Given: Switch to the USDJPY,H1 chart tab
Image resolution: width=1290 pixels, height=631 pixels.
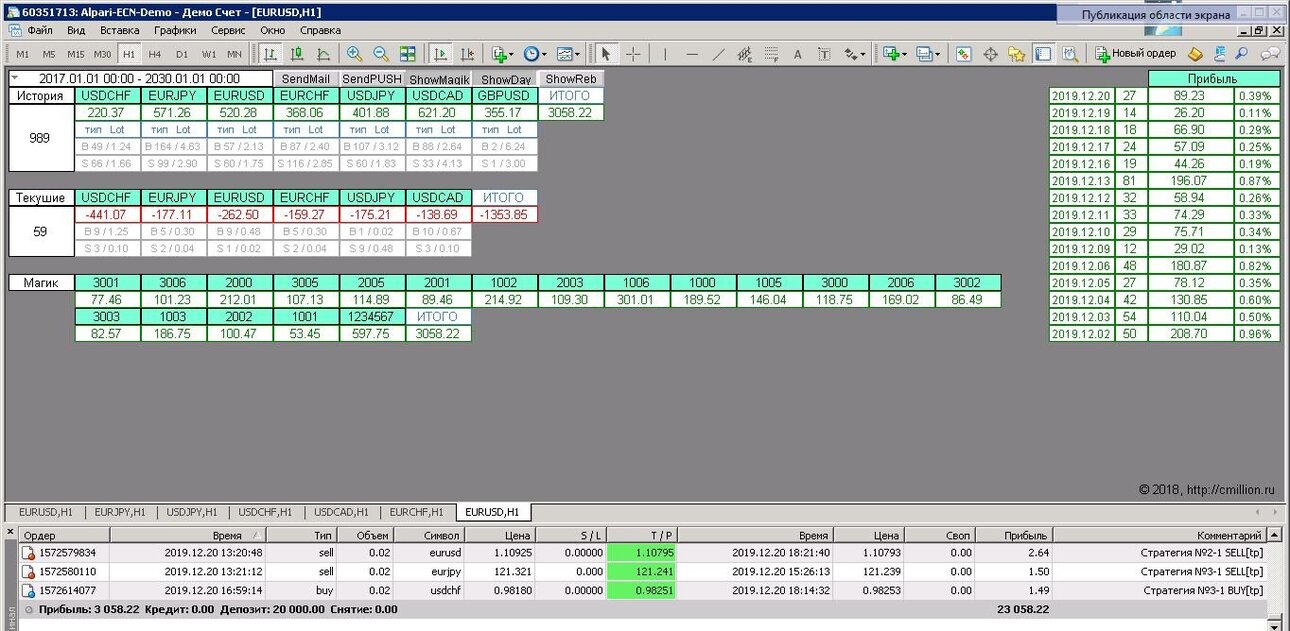Looking at the screenshot, I should click(x=192, y=512).
